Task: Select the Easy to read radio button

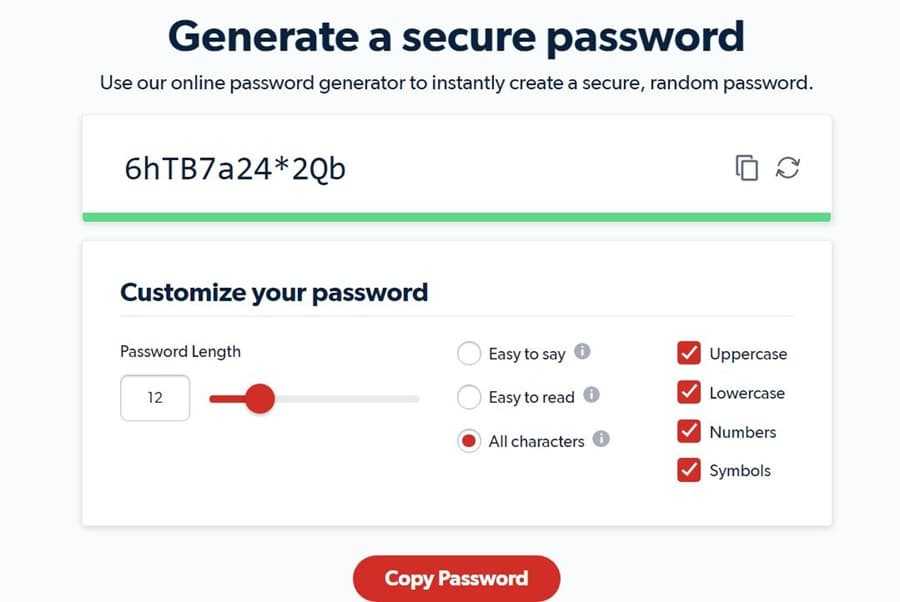Action: pos(468,396)
